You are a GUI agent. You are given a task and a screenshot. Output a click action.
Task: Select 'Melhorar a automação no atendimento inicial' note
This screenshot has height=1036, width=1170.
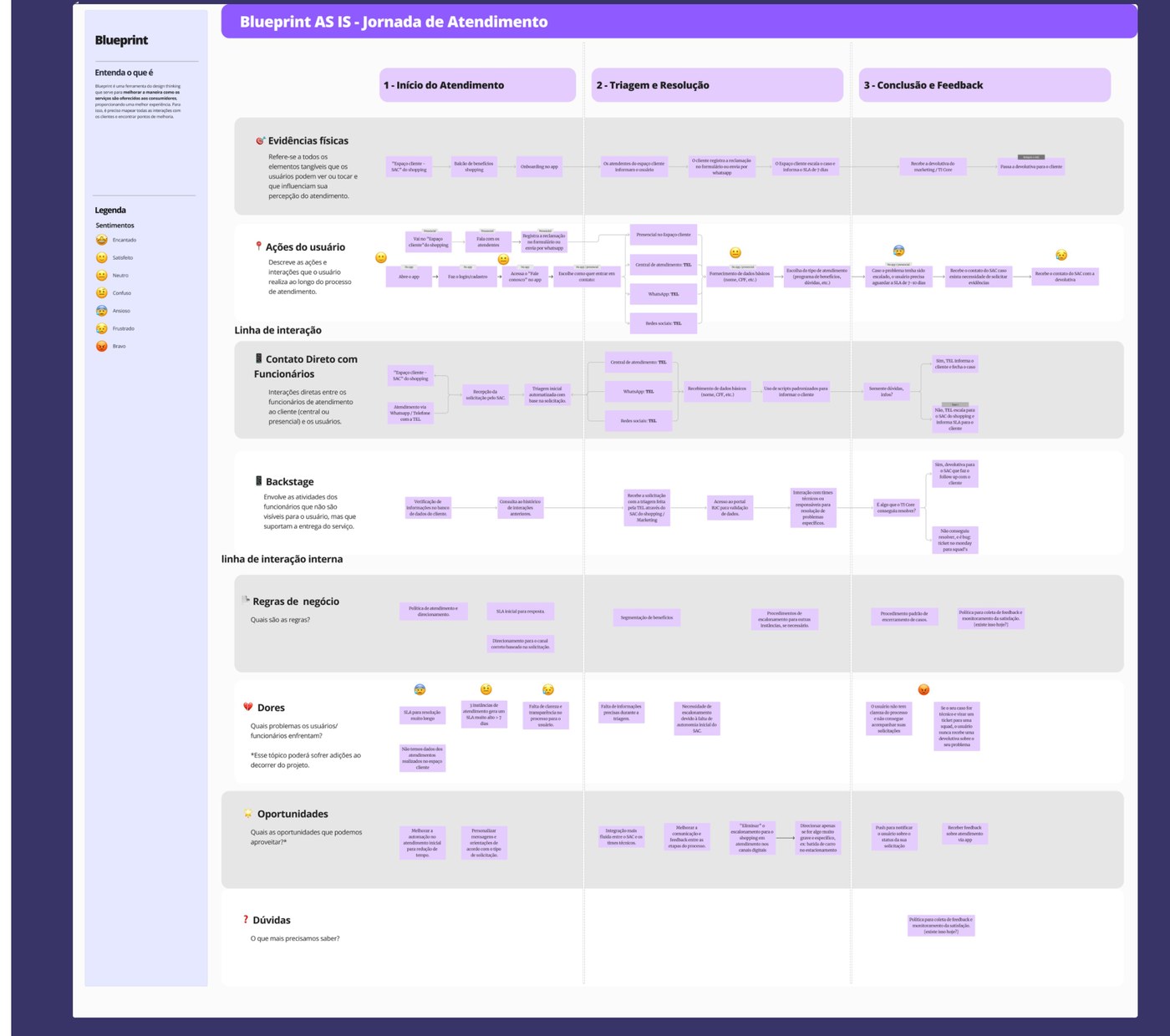(423, 843)
